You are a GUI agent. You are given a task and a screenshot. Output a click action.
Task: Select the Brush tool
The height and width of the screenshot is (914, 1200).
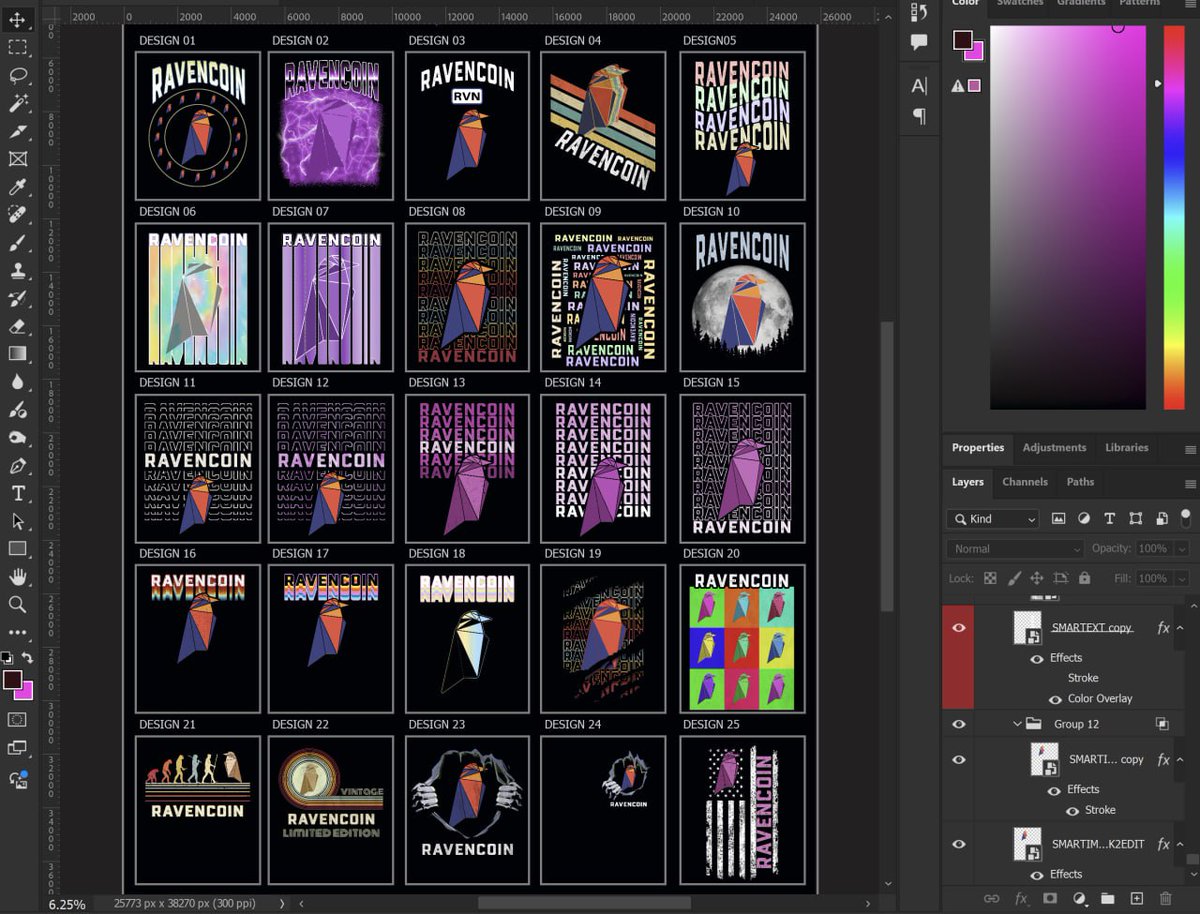(18, 243)
